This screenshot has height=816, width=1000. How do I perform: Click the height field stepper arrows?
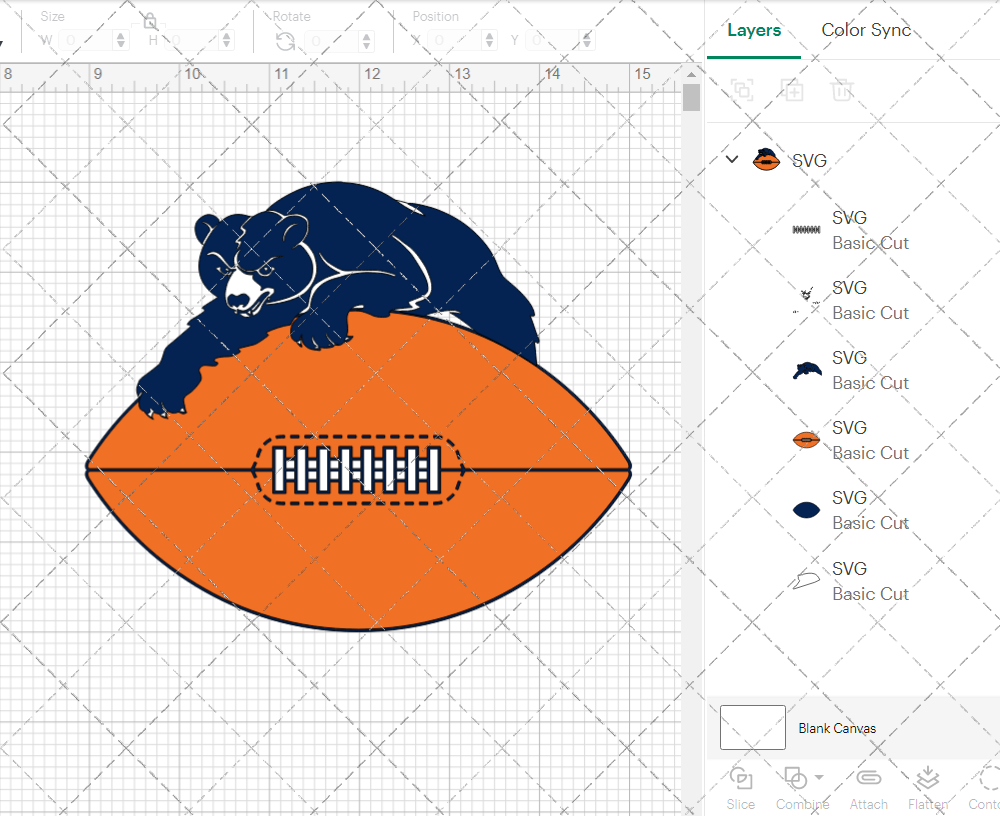click(226, 41)
